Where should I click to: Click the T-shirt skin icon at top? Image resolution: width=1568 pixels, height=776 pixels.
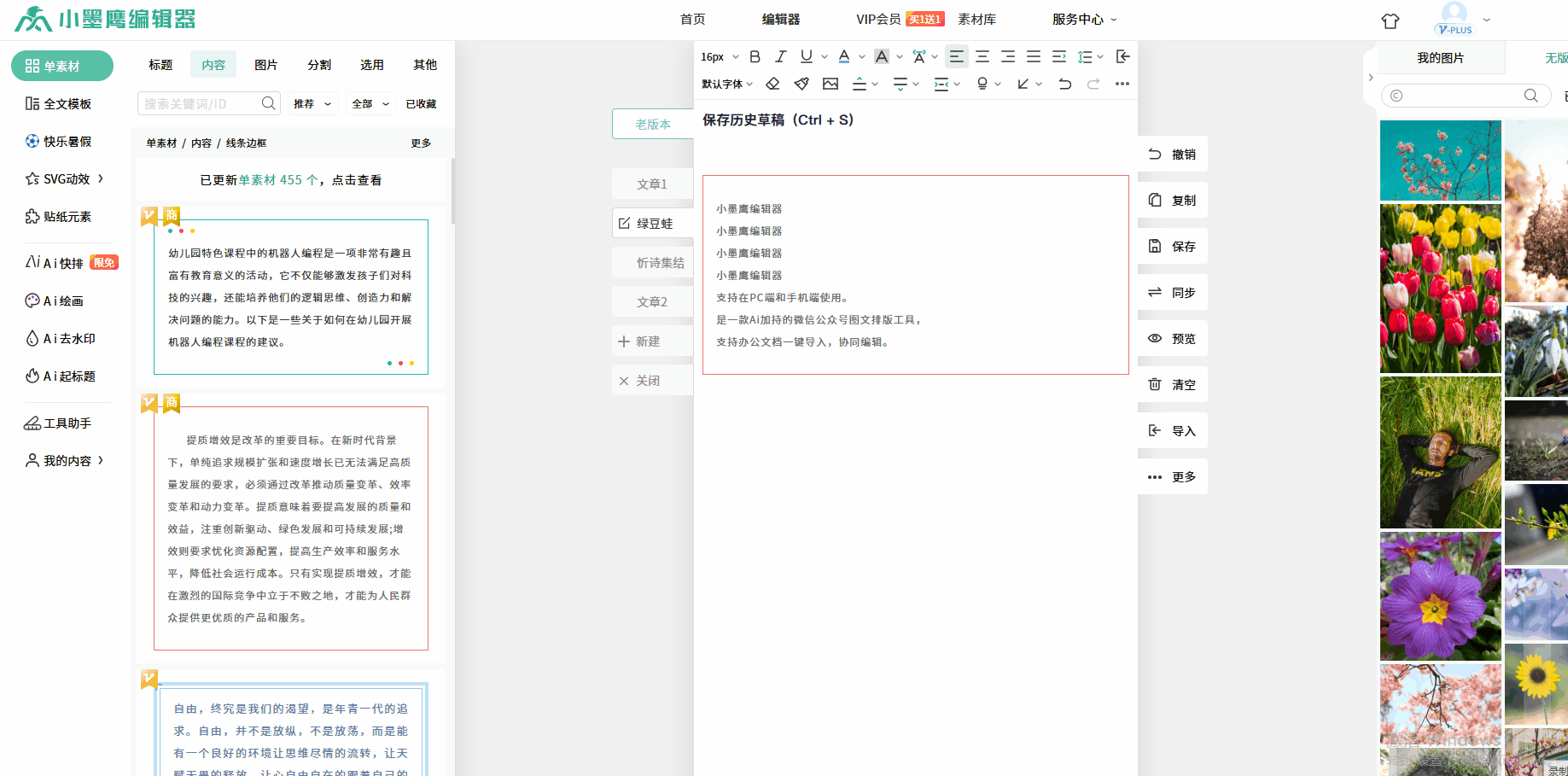pyautogui.click(x=1390, y=20)
